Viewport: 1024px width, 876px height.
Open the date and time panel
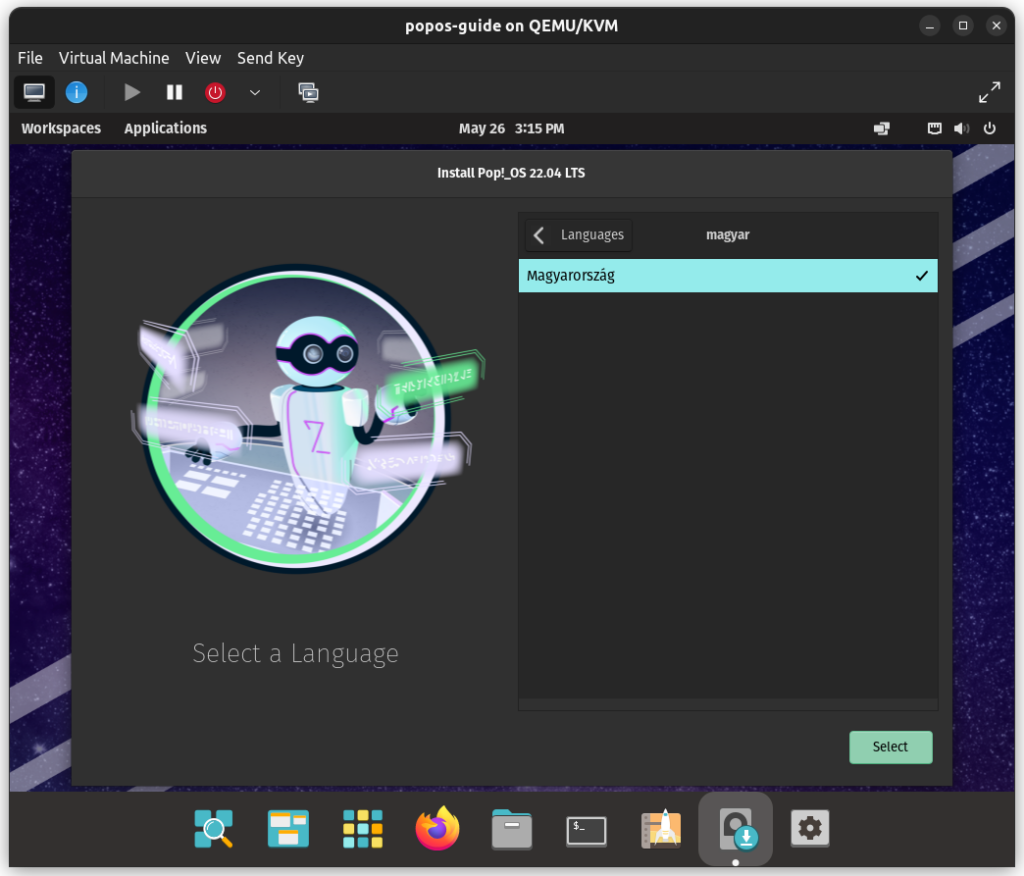[x=511, y=128]
